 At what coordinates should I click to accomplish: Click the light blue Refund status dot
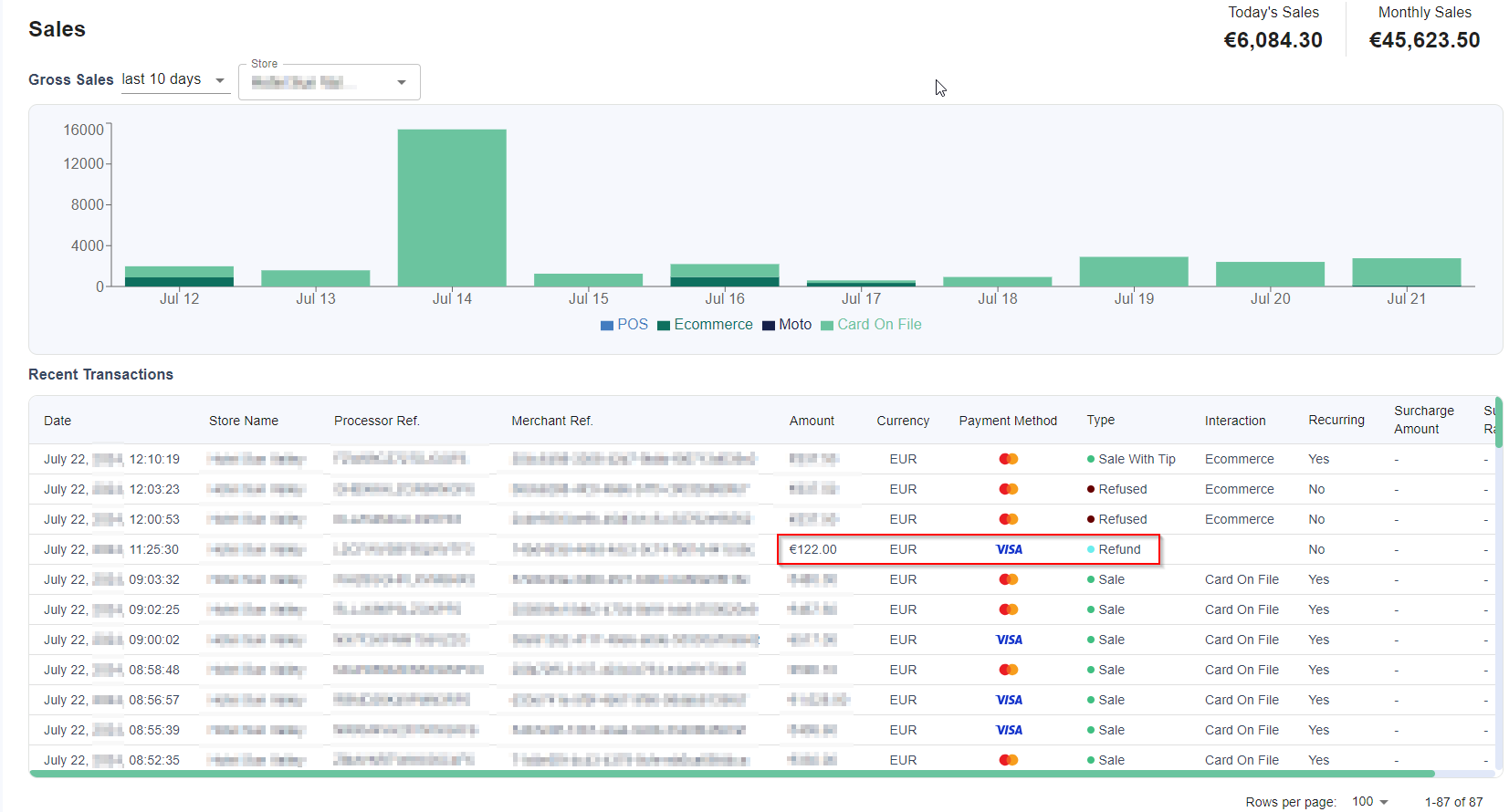(x=1091, y=549)
